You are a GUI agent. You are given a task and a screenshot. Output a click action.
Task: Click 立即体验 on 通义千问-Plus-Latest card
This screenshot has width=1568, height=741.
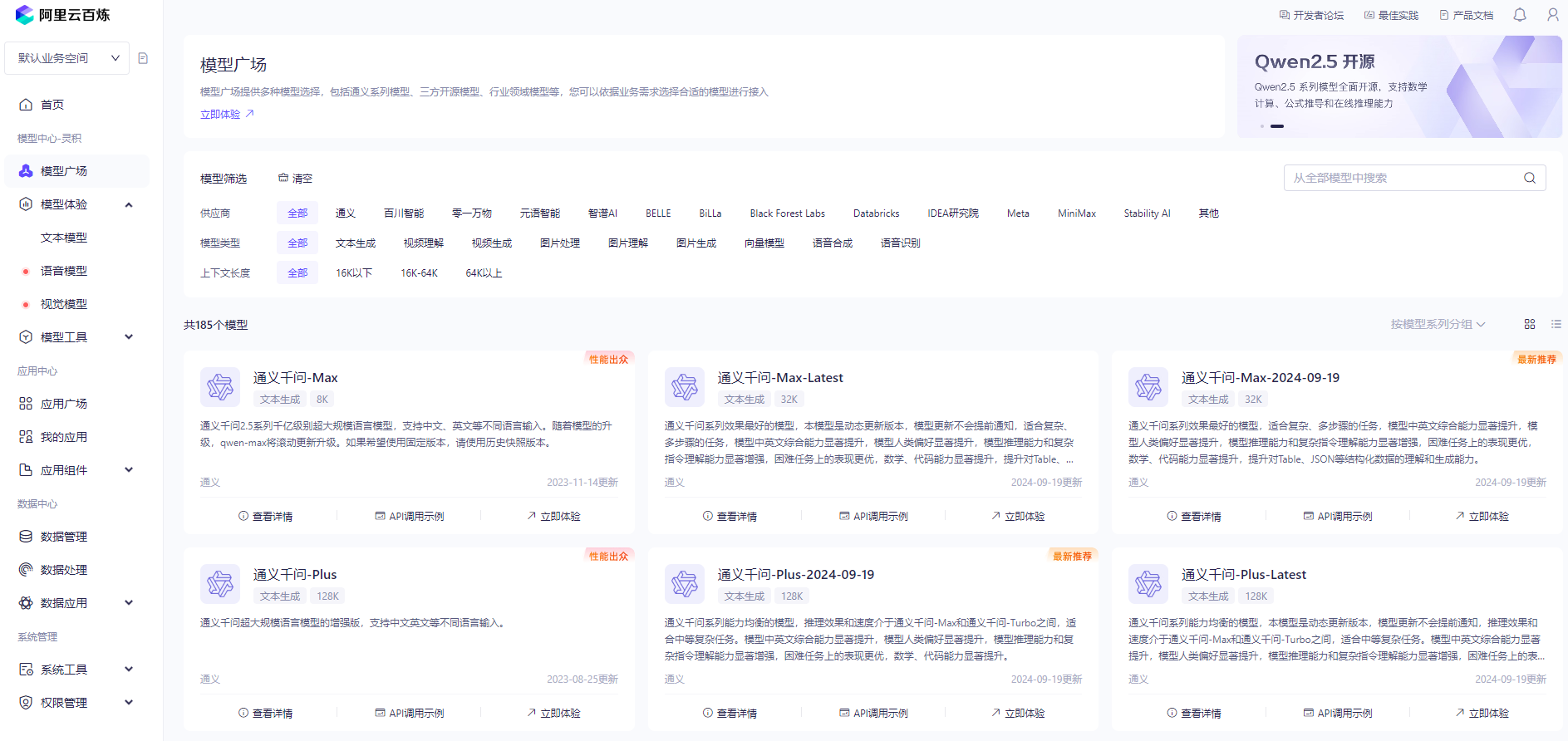[1482, 714]
